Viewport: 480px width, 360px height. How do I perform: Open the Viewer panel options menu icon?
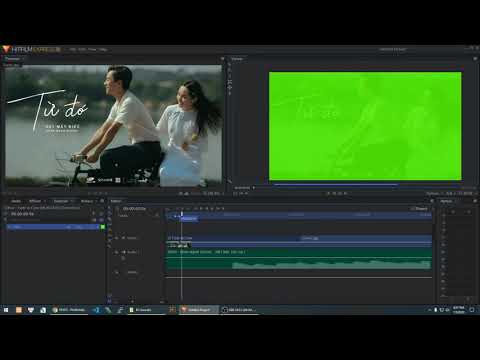coord(475,59)
